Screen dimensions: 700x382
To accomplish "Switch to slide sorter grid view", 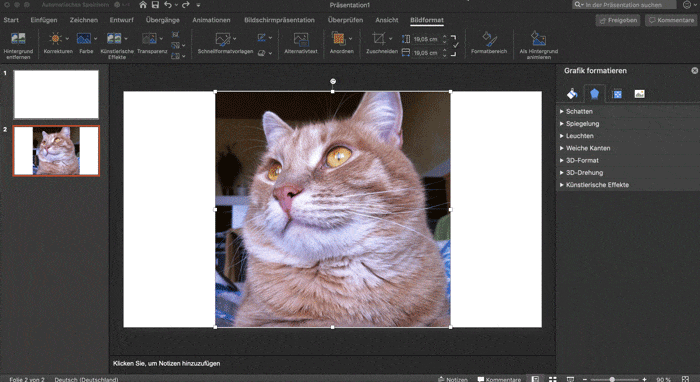I will tap(553, 379).
